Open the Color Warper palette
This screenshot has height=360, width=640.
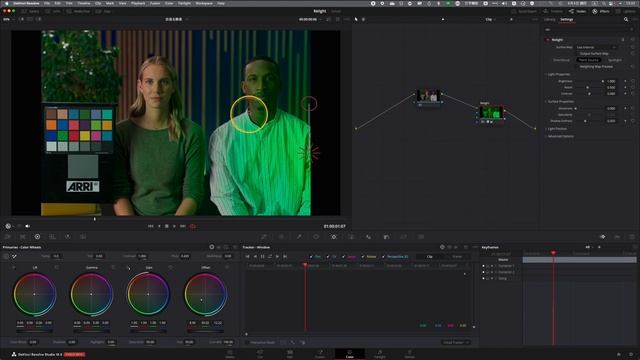(x=281, y=237)
